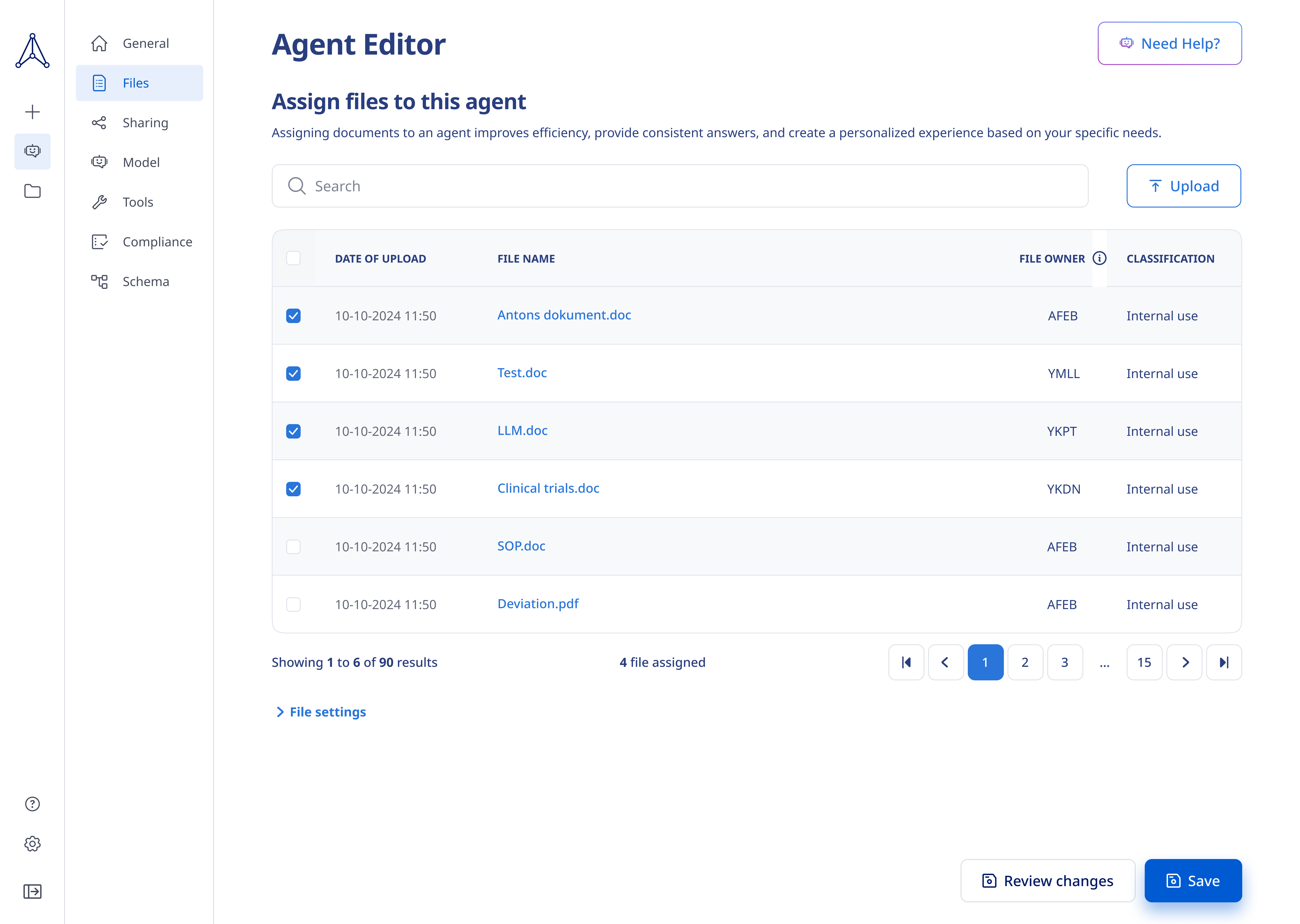Click the FILE OWNER column header
The width and height of the screenshot is (1300, 924).
pos(1052,259)
